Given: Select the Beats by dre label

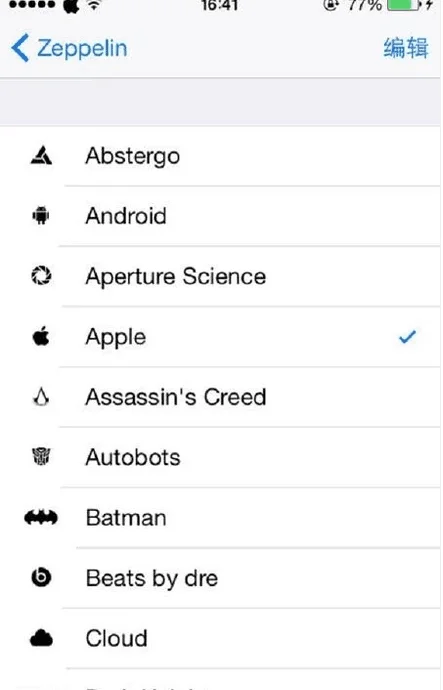Looking at the screenshot, I should point(152,579).
